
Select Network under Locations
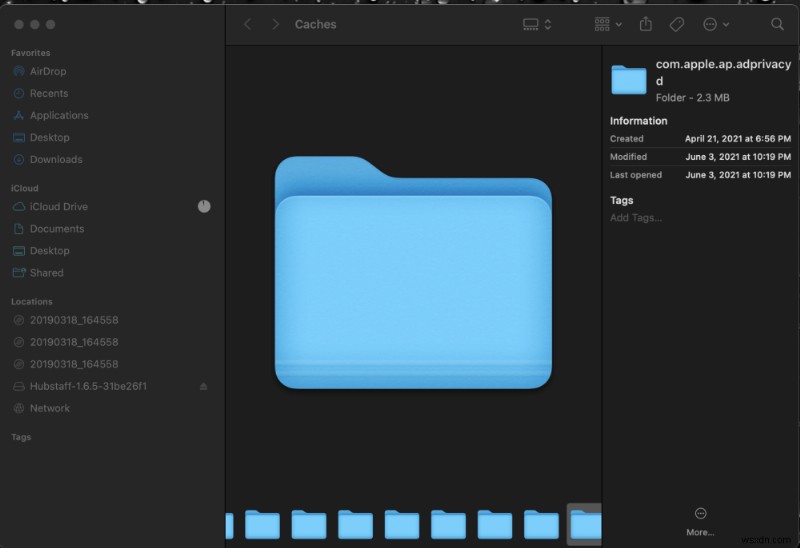(x=49, y=408)
